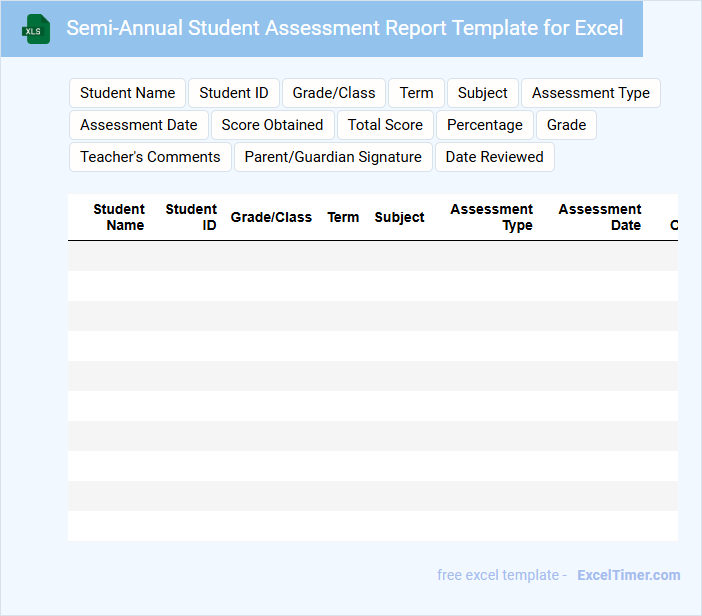
Task: Click the Grade/Class tag button
Action: (334, 93)
